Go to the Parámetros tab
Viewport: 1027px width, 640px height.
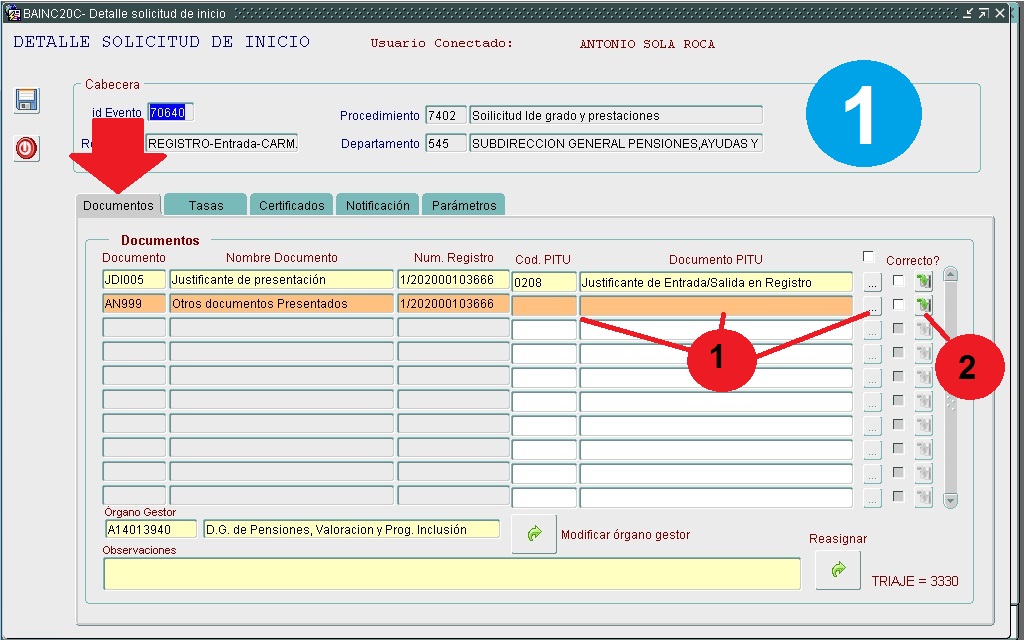pyautogui.click(x=463, y=205)
